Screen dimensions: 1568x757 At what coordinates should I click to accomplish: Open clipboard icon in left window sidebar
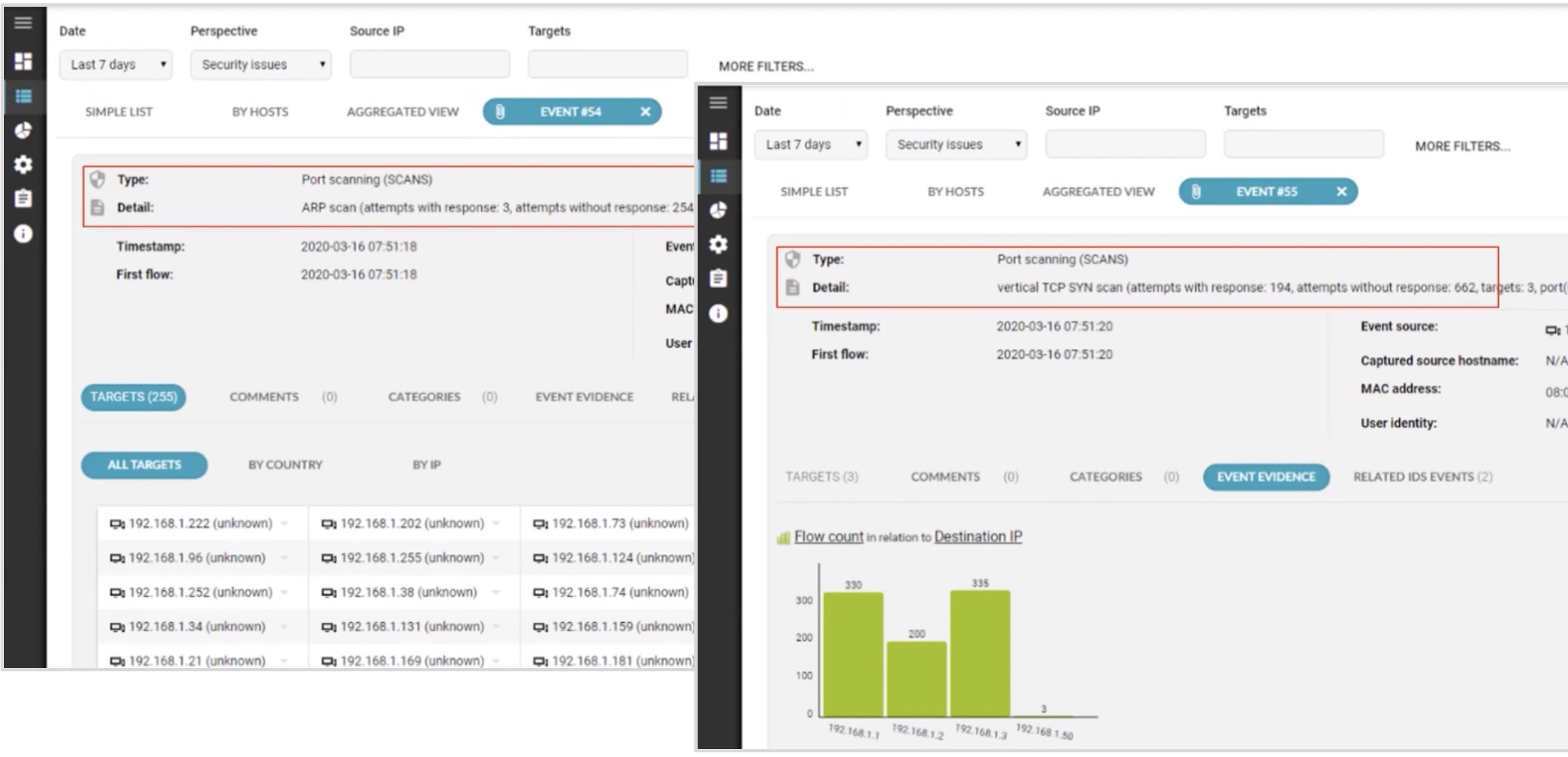23,198
